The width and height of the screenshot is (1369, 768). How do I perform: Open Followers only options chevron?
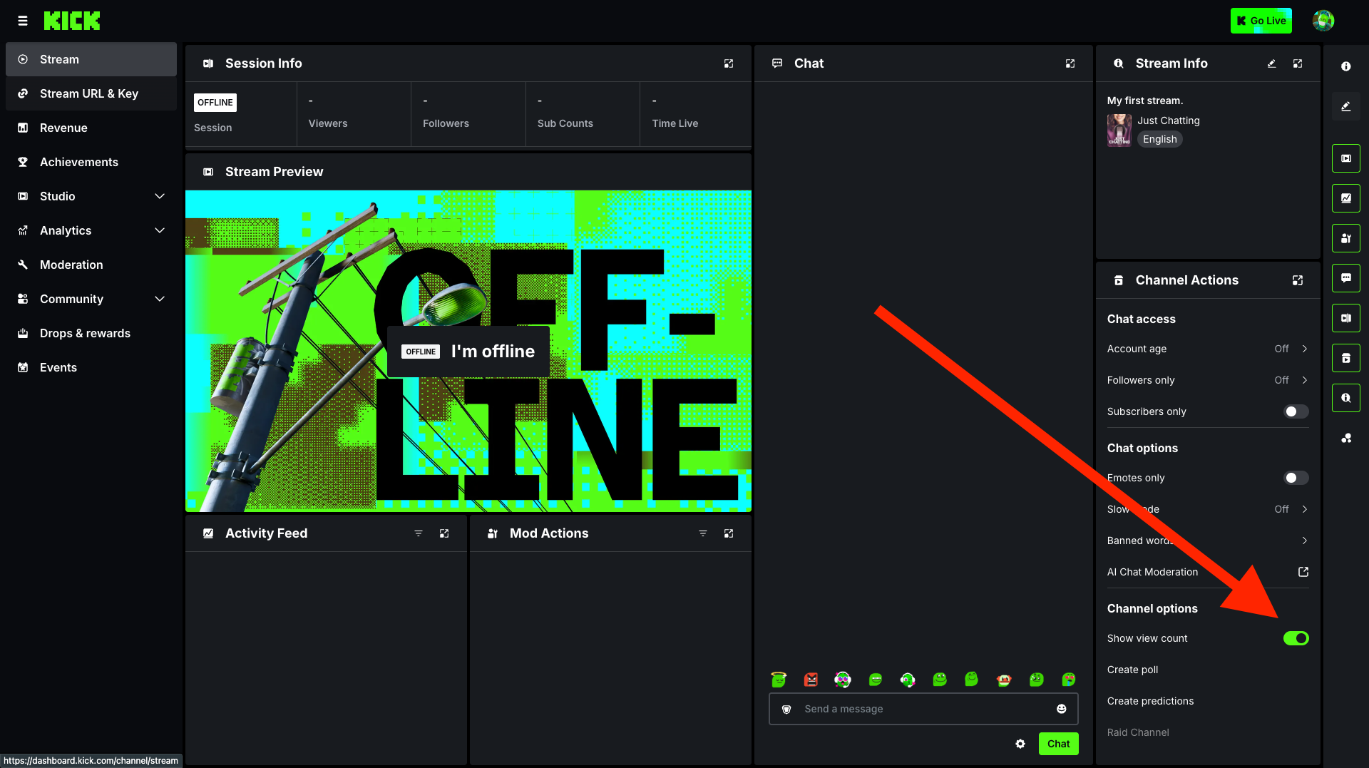pos(1304,380)
